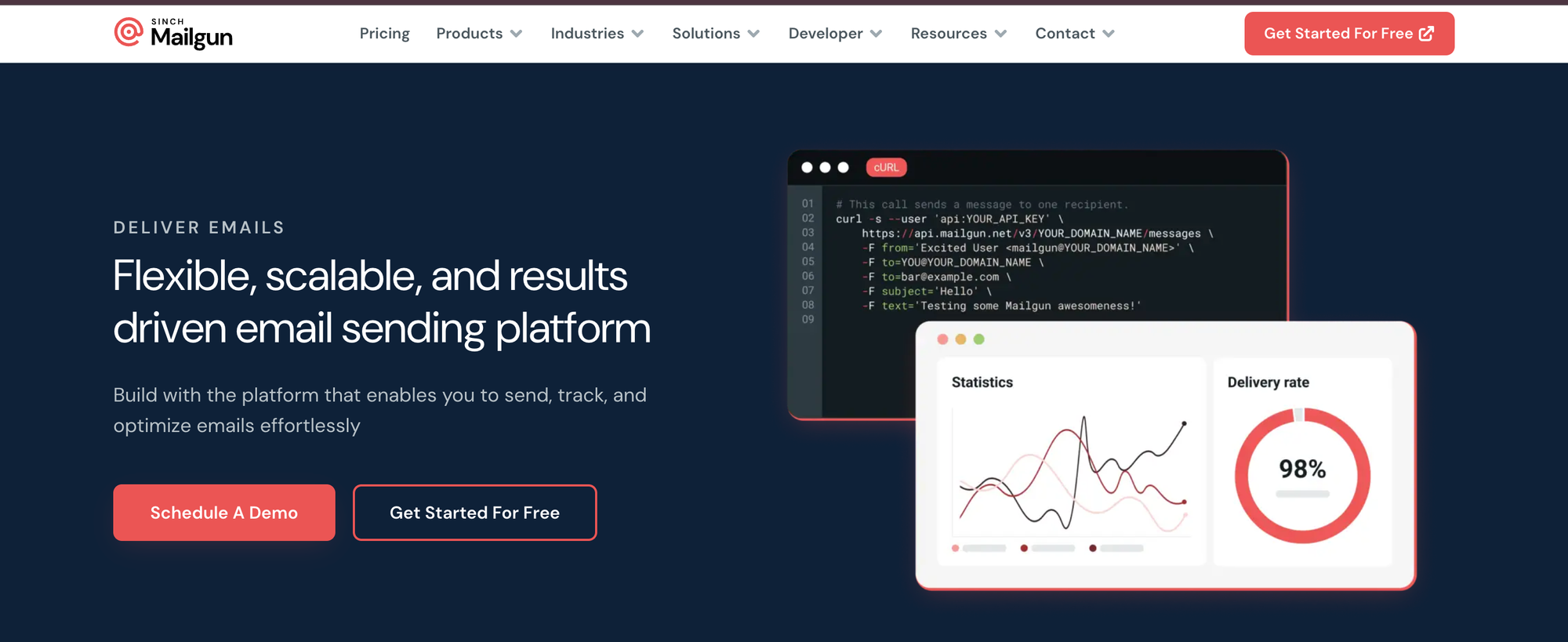1568x642 pixels.
Task: Click the curl command line 02 in code
Action: (949, 219)
